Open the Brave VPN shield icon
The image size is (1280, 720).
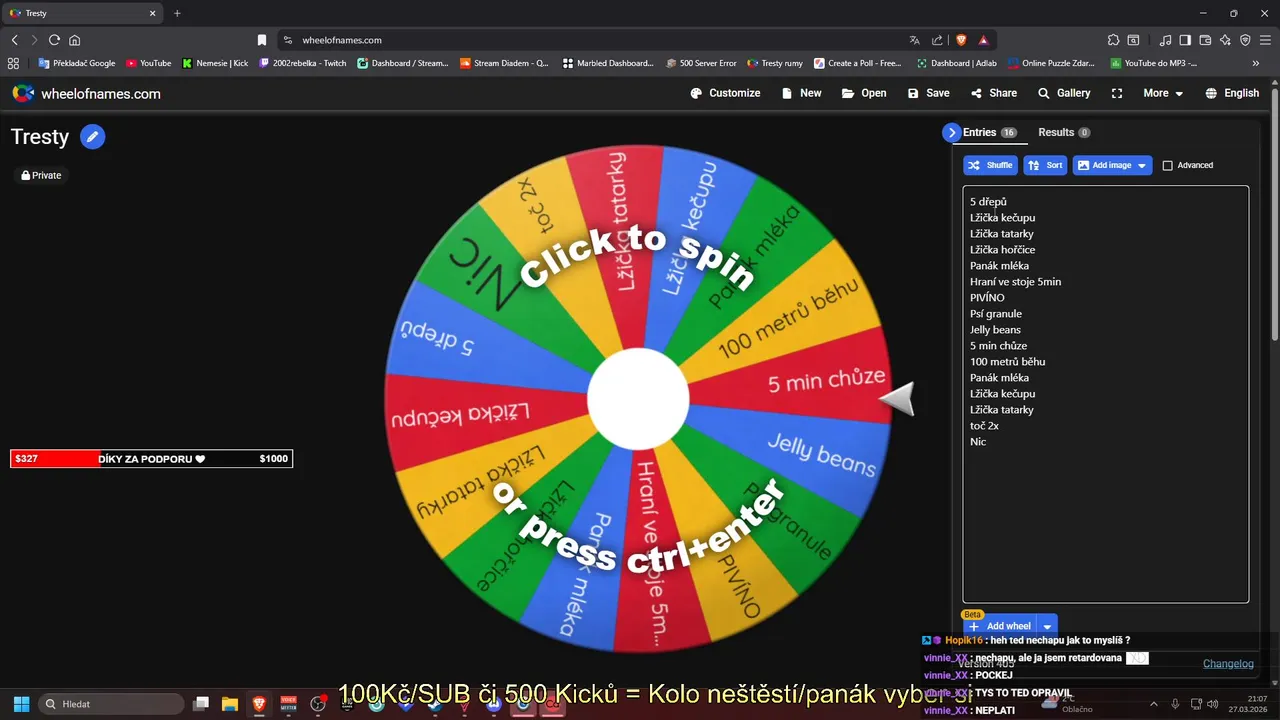coord(1245,40)
